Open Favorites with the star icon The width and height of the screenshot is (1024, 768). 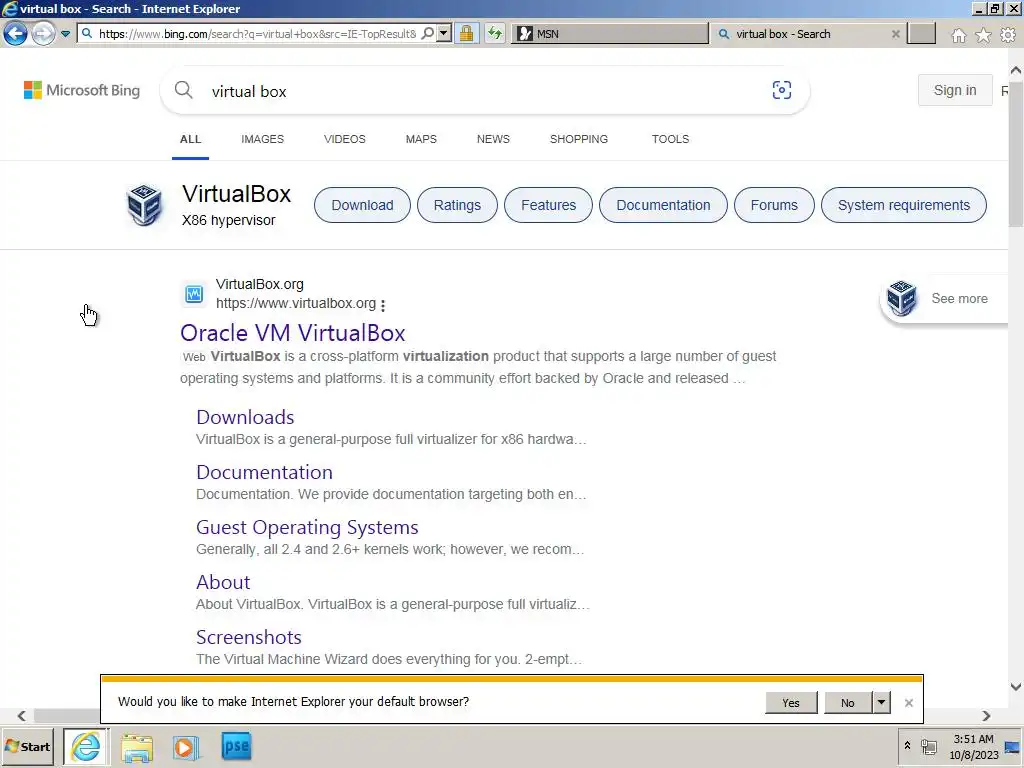[983, 35]
